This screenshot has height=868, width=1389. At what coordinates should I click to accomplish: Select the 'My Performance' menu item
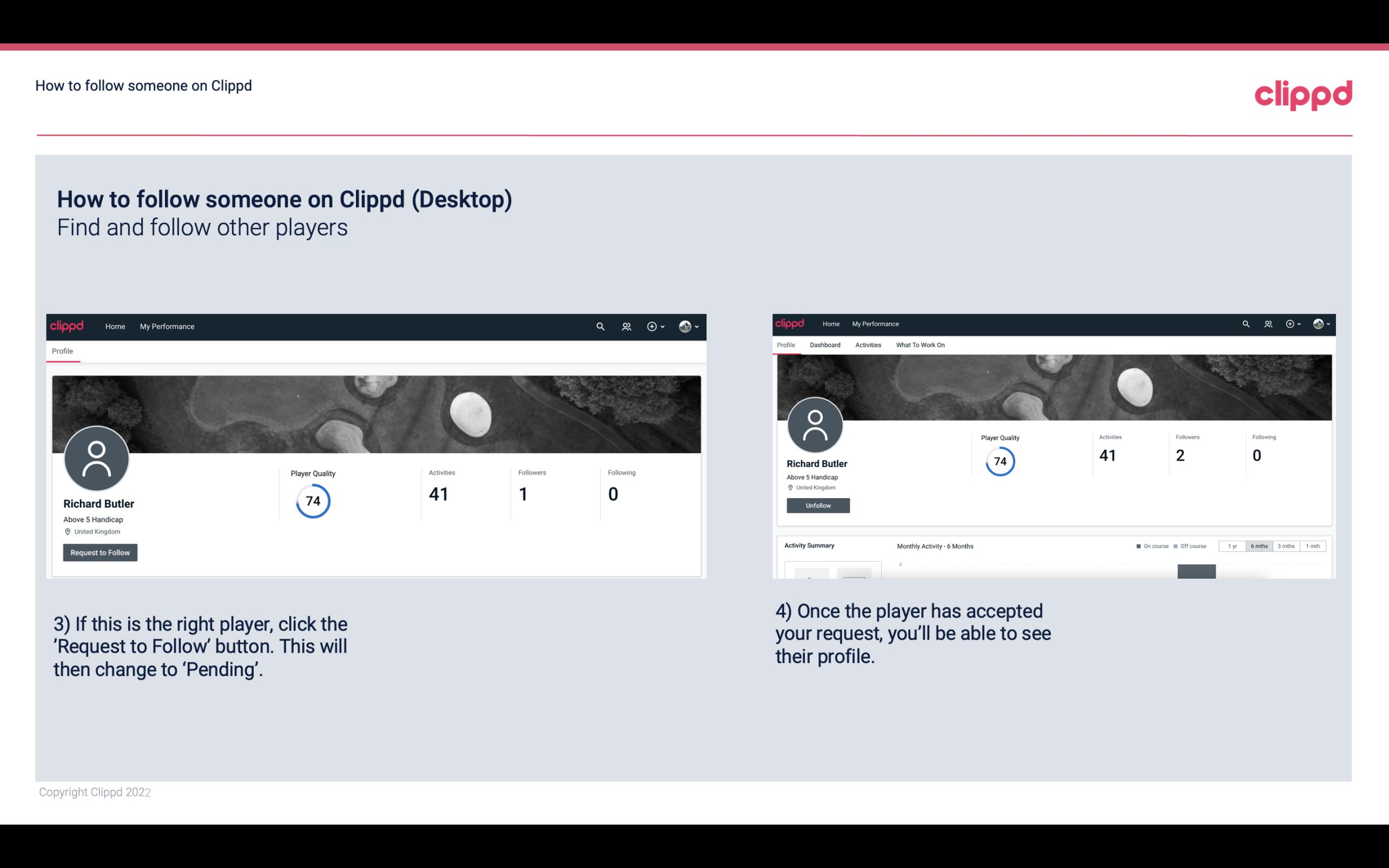pyautogui.click(x=166, y=326)
